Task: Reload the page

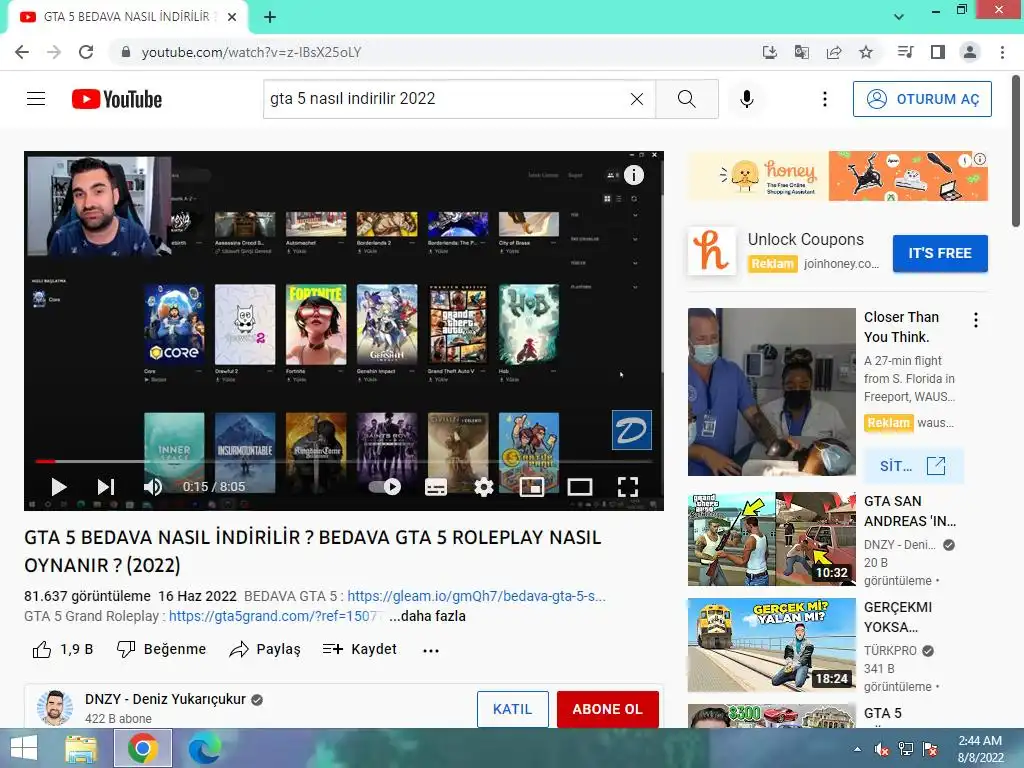Action: [x=86, y=52]
